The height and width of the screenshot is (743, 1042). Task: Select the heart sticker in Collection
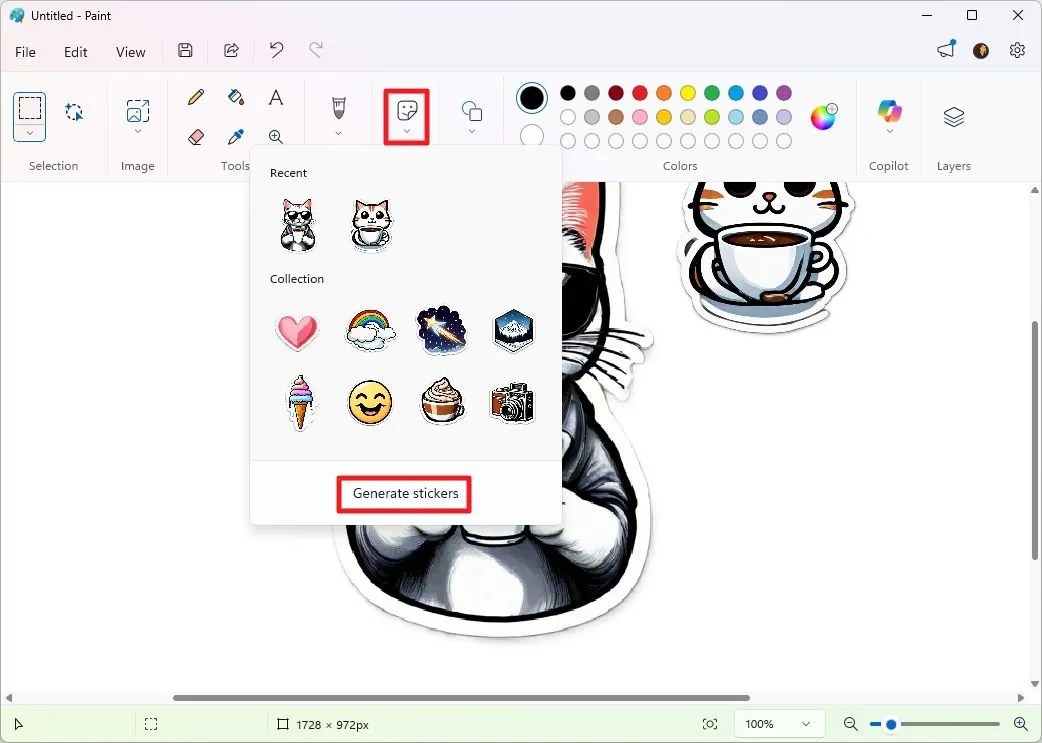(297, 331)
